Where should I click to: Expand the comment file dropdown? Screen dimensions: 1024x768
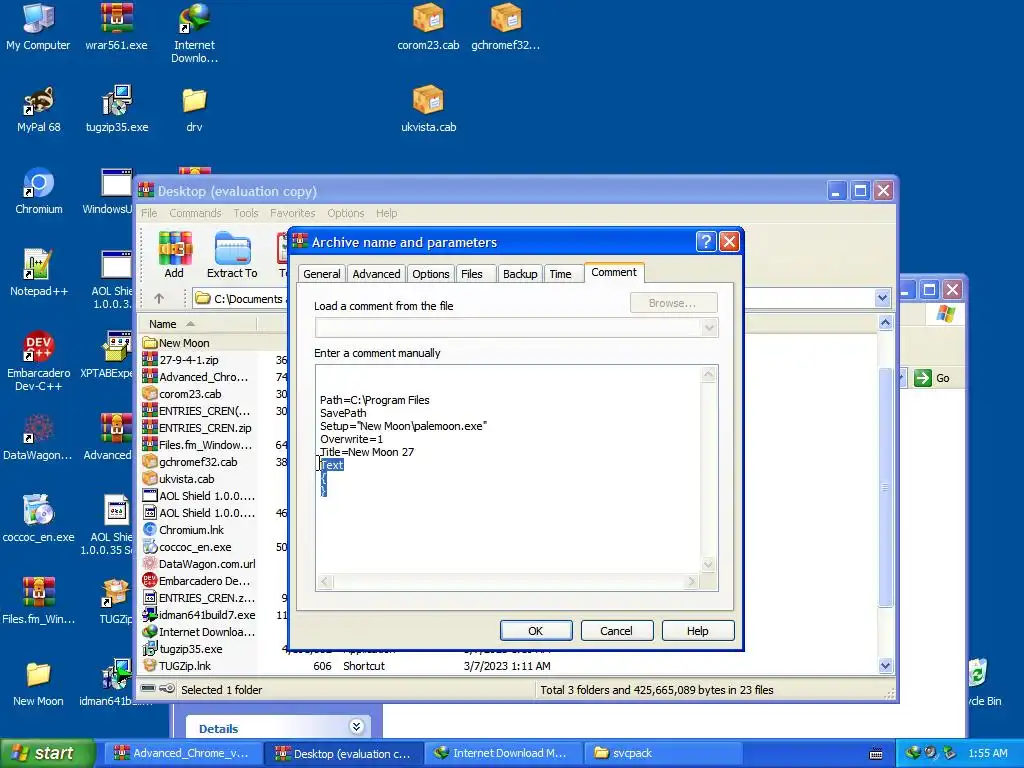click(709, 328)
